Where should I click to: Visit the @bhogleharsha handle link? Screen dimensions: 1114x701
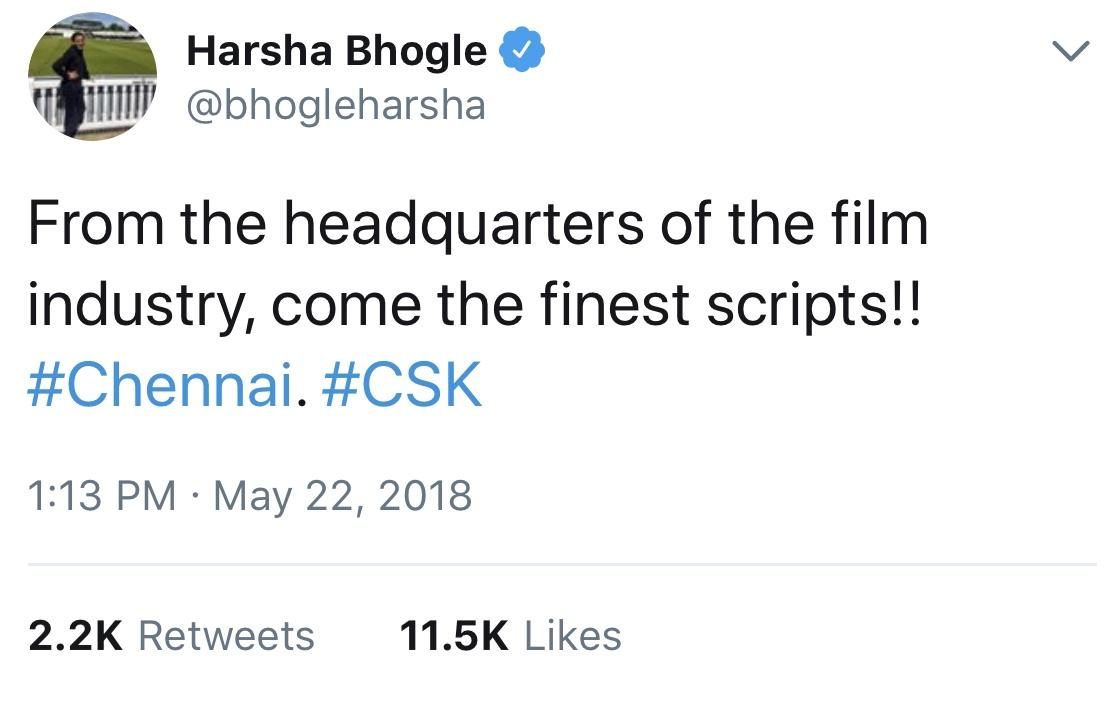[336, 105]
